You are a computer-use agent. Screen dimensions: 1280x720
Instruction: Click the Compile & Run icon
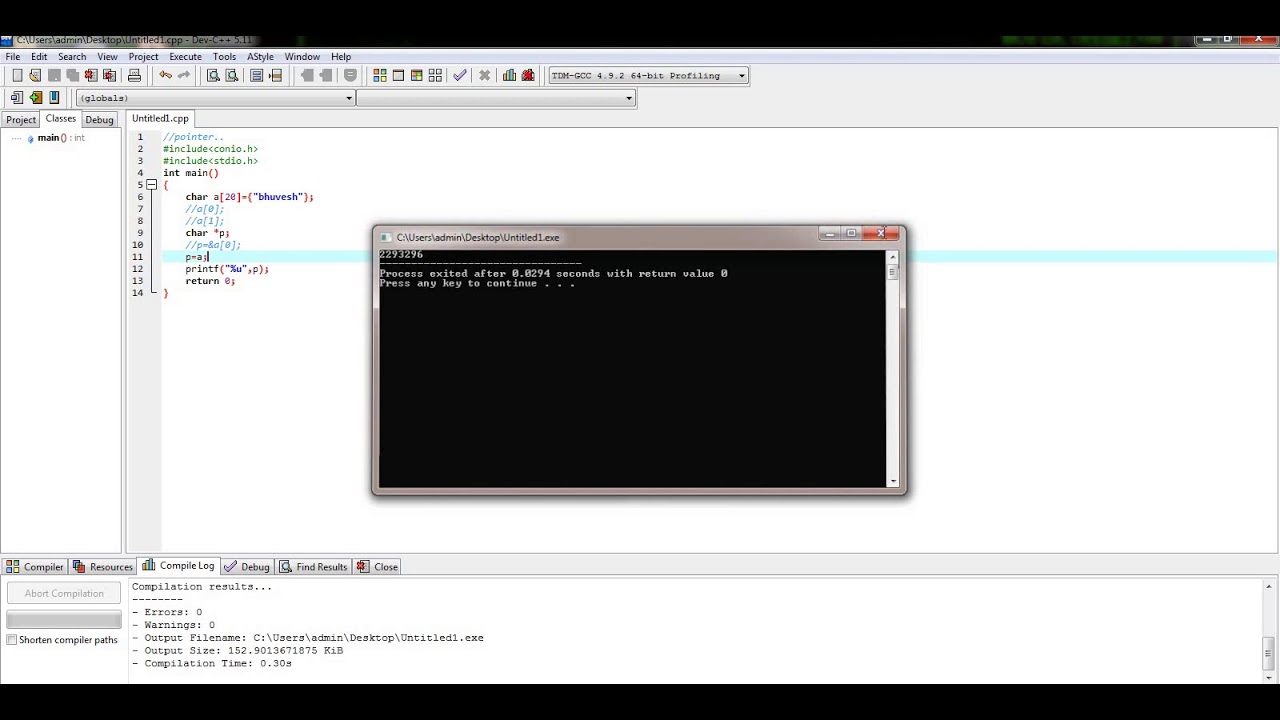pos(416,75)
